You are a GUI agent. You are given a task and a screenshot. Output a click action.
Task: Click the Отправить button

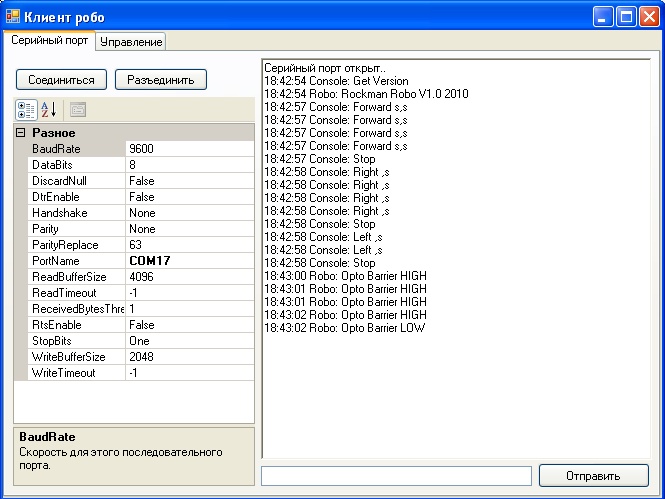tap(592, 476)
